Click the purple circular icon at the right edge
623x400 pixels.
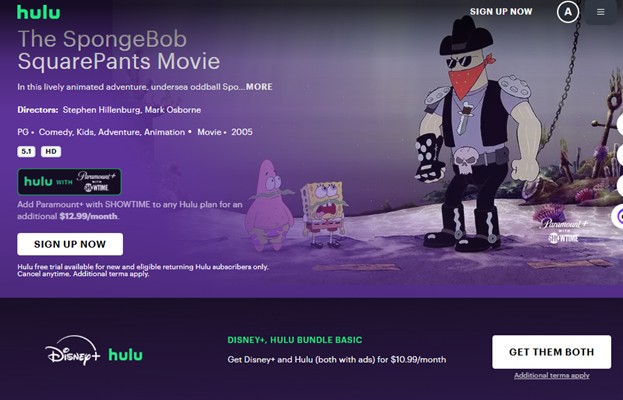(x=618, y=217)
